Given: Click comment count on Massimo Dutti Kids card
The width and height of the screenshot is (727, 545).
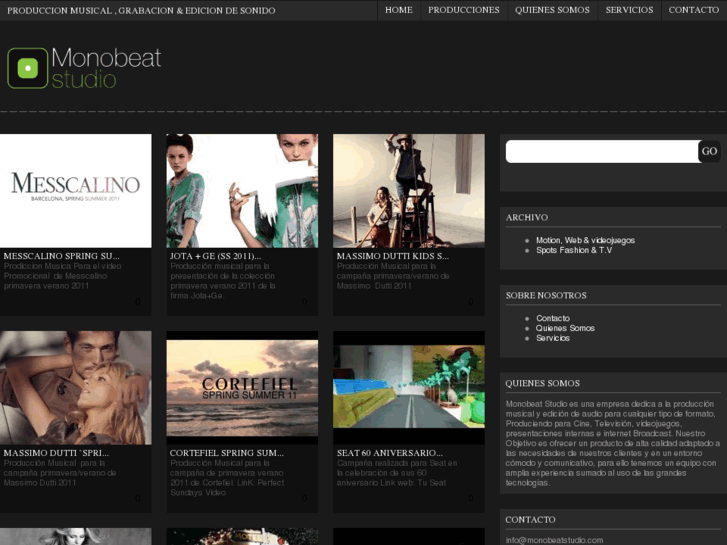Looking at the screenshot, I should [x=471, y=301].
